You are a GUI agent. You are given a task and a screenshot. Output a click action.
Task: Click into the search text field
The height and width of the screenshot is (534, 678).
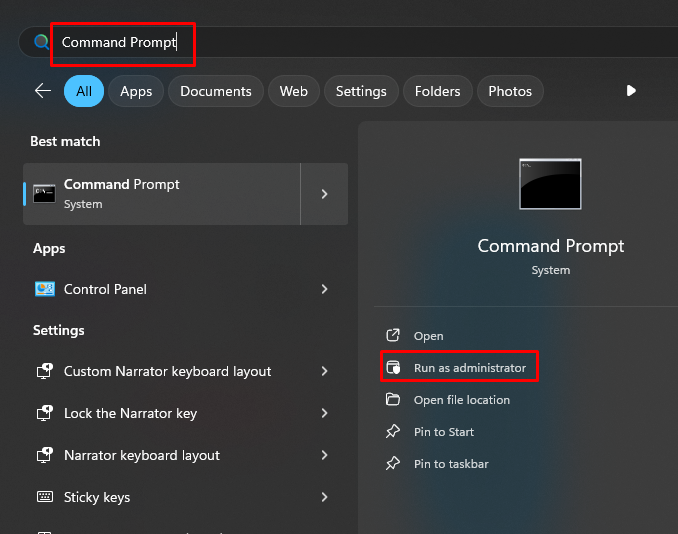(x=346, y=42)
